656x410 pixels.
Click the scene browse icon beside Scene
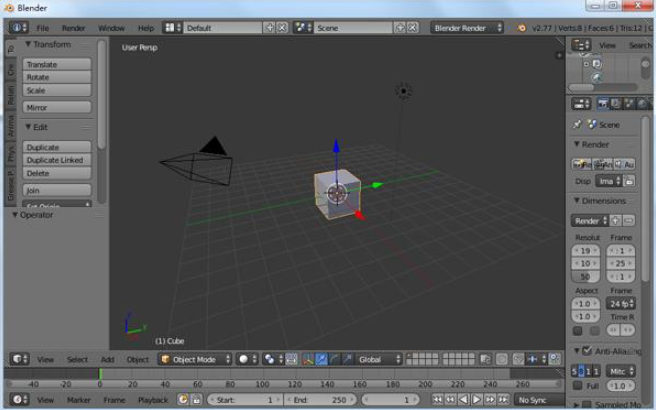[x=303, y=28]
